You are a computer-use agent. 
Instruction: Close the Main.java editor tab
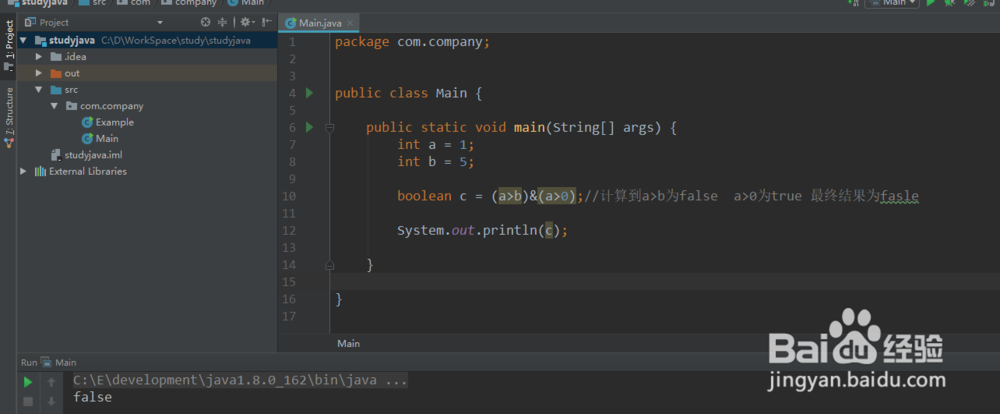(x=349, y=23)
